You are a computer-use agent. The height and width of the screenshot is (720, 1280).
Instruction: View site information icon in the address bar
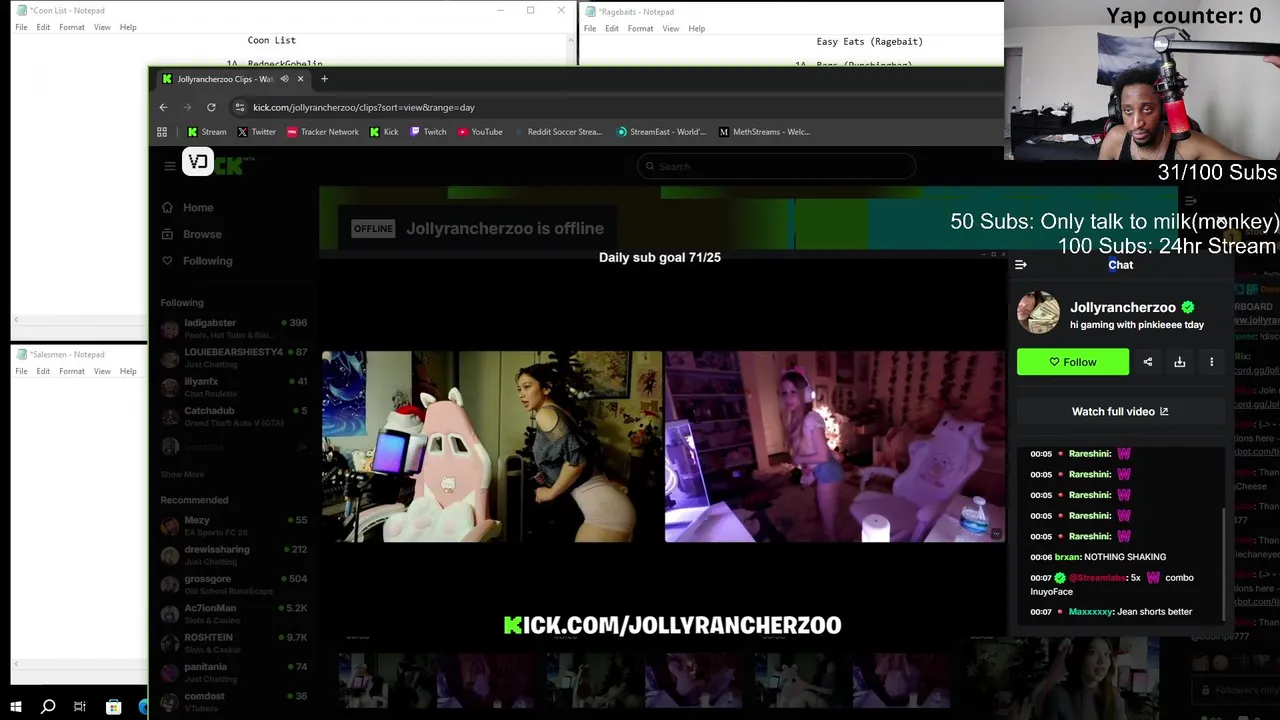point(239,107)
